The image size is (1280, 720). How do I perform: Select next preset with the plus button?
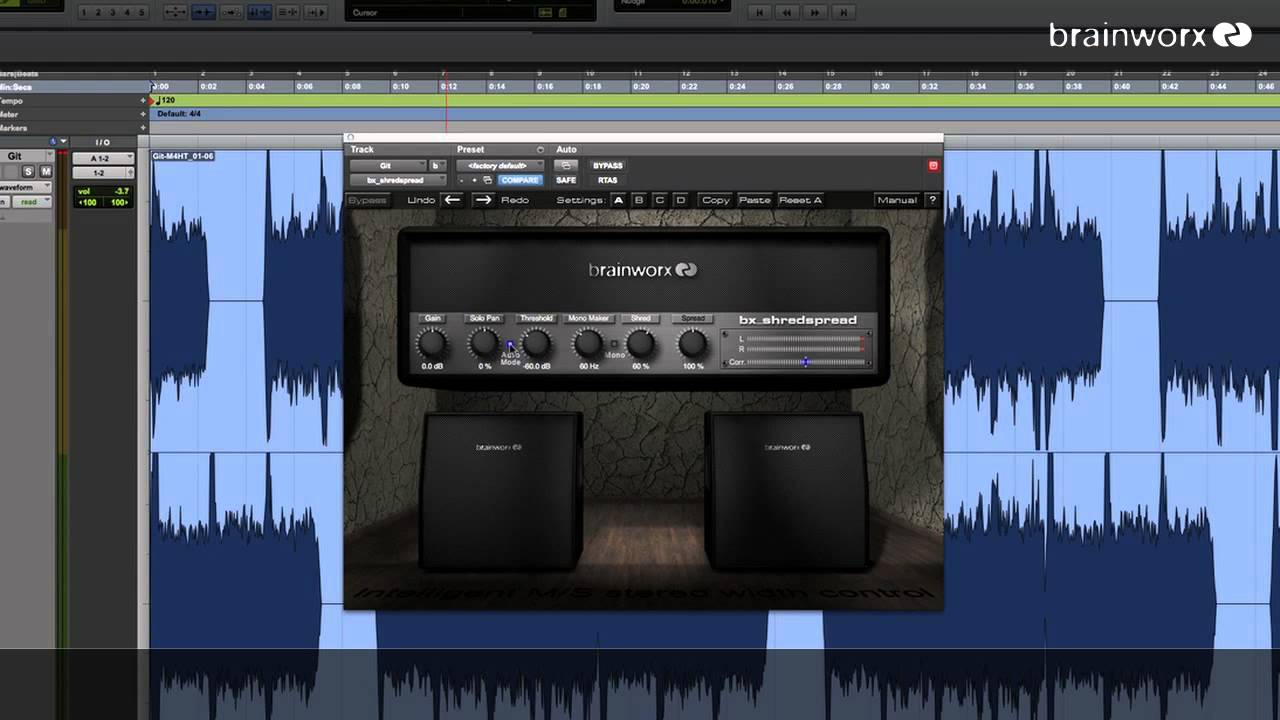(474, 180)
